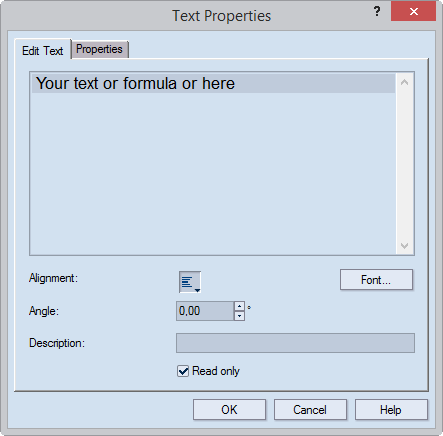Screen dimensions: 443x436
Task: Decrease the Angle value with down arrow
Action: point(239,316)
